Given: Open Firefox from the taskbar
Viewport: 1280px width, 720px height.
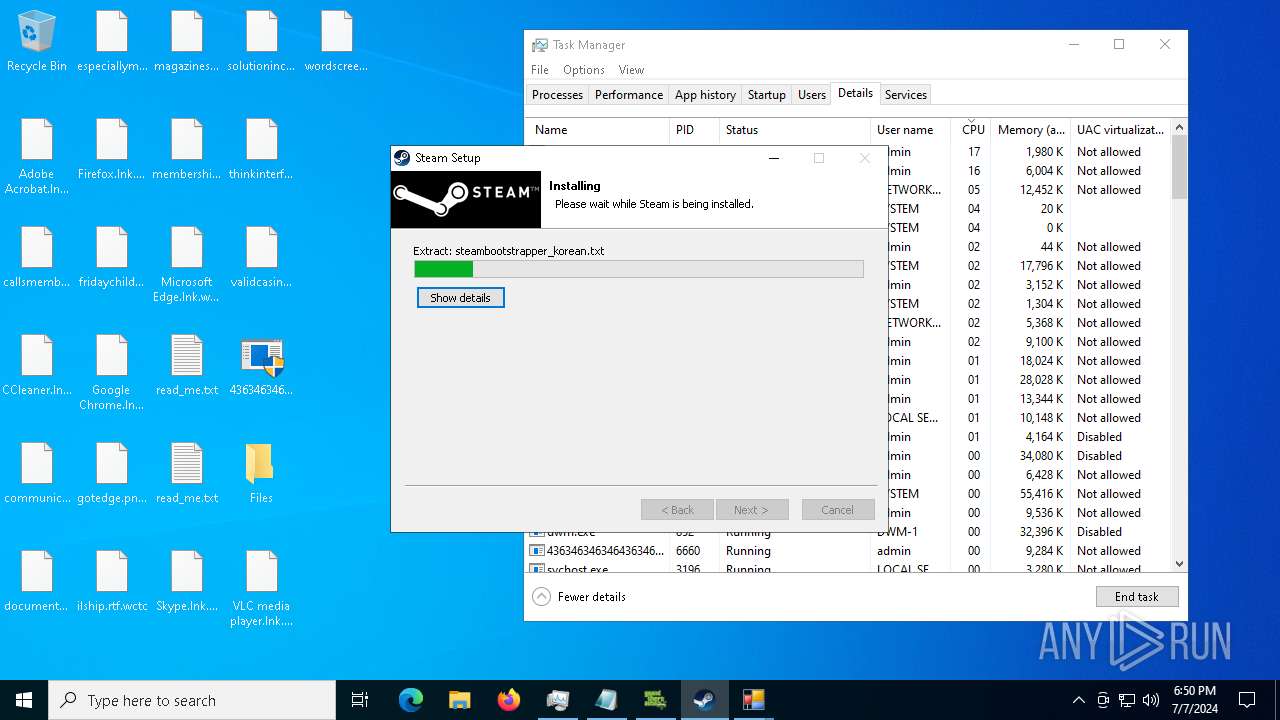Looking at the screenshot, I should click(x=508, y=700).
